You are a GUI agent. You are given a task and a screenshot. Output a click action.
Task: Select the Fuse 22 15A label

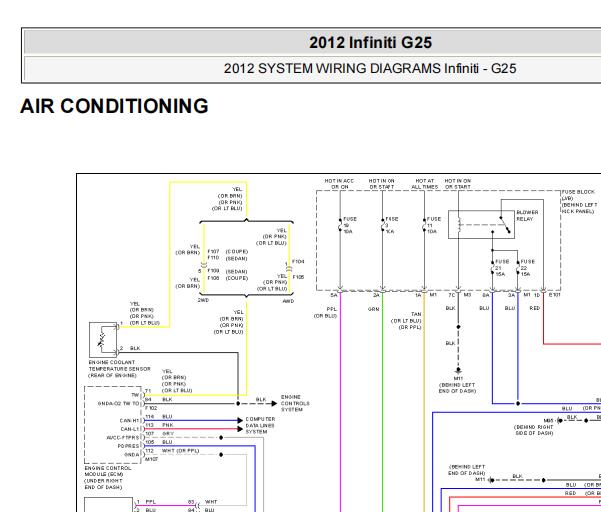[527, 268]
